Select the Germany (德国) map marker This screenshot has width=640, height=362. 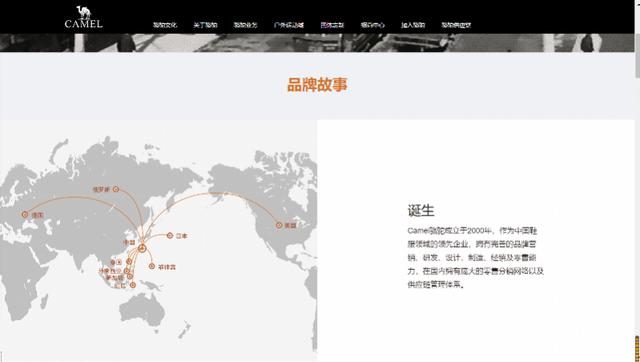(x=25, y=214)
